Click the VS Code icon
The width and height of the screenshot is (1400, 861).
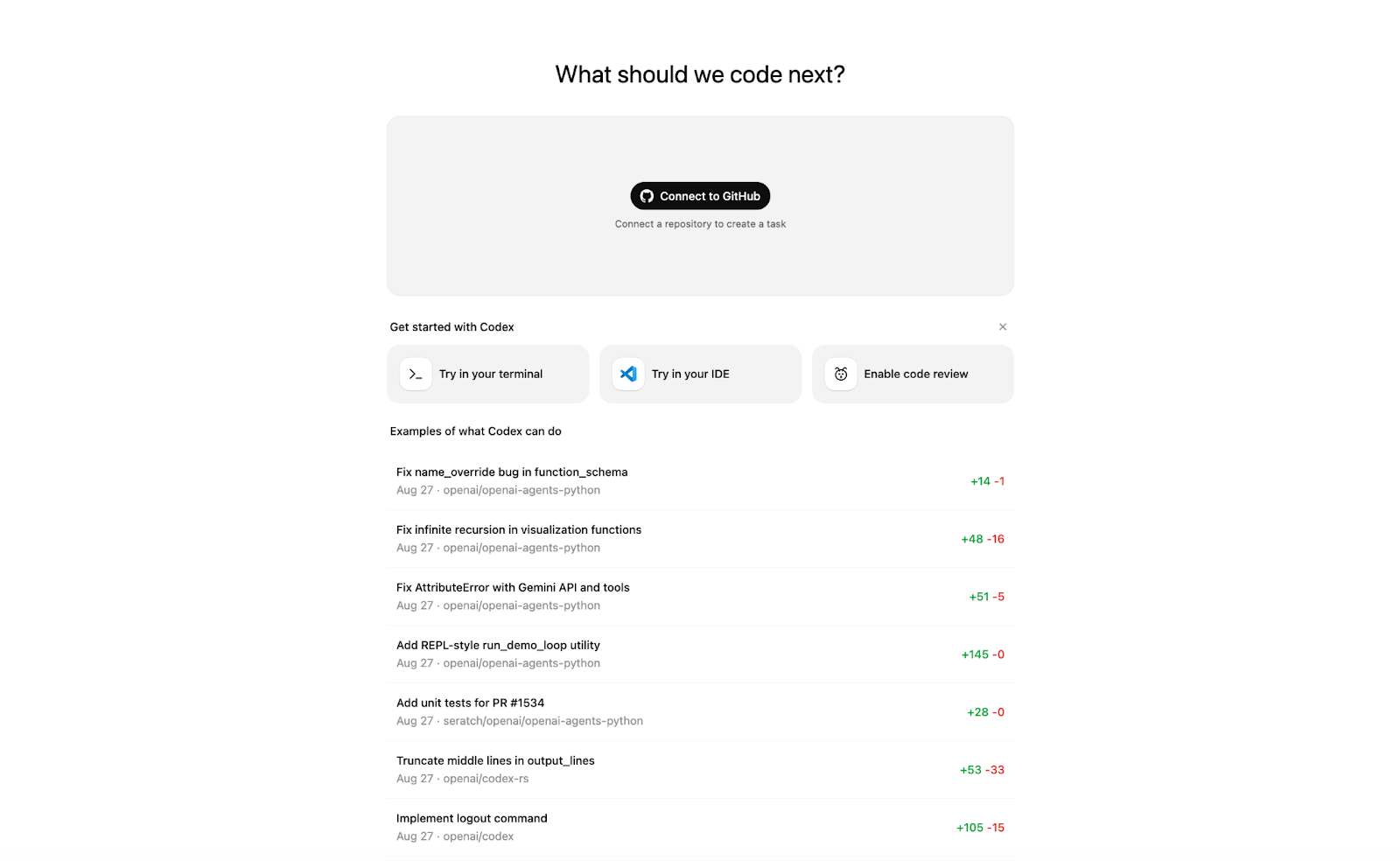628,374
